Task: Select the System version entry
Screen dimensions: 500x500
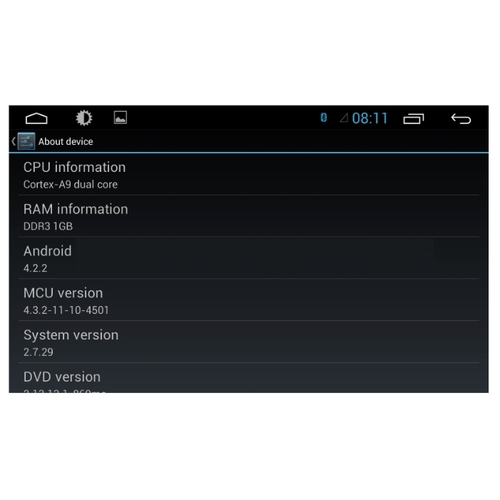Action: (x=249, y=342)
